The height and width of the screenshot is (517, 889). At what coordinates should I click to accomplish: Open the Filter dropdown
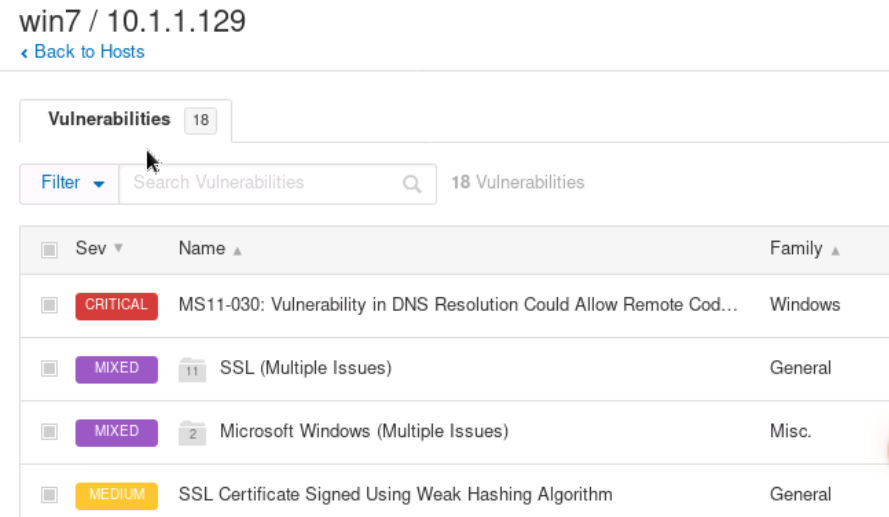71,183
